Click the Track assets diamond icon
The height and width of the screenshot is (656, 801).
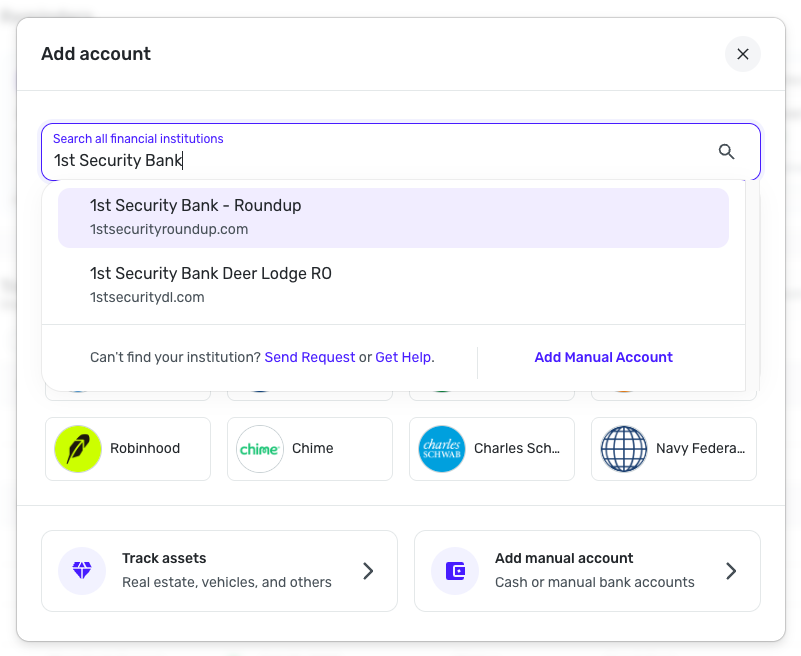[82, 571]
